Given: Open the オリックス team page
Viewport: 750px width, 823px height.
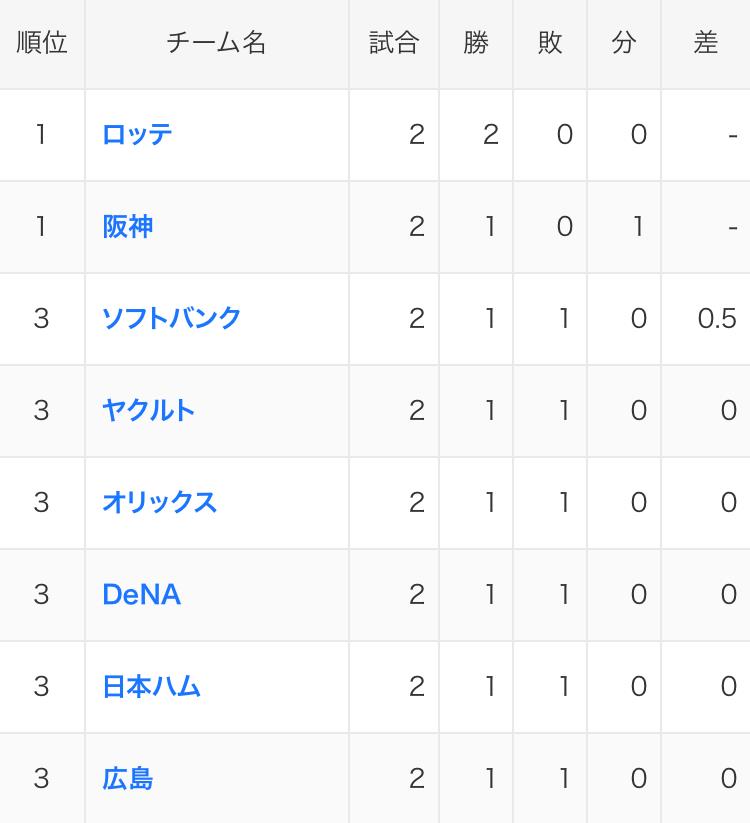Looking at the screenshot, I should pos(160,503).
